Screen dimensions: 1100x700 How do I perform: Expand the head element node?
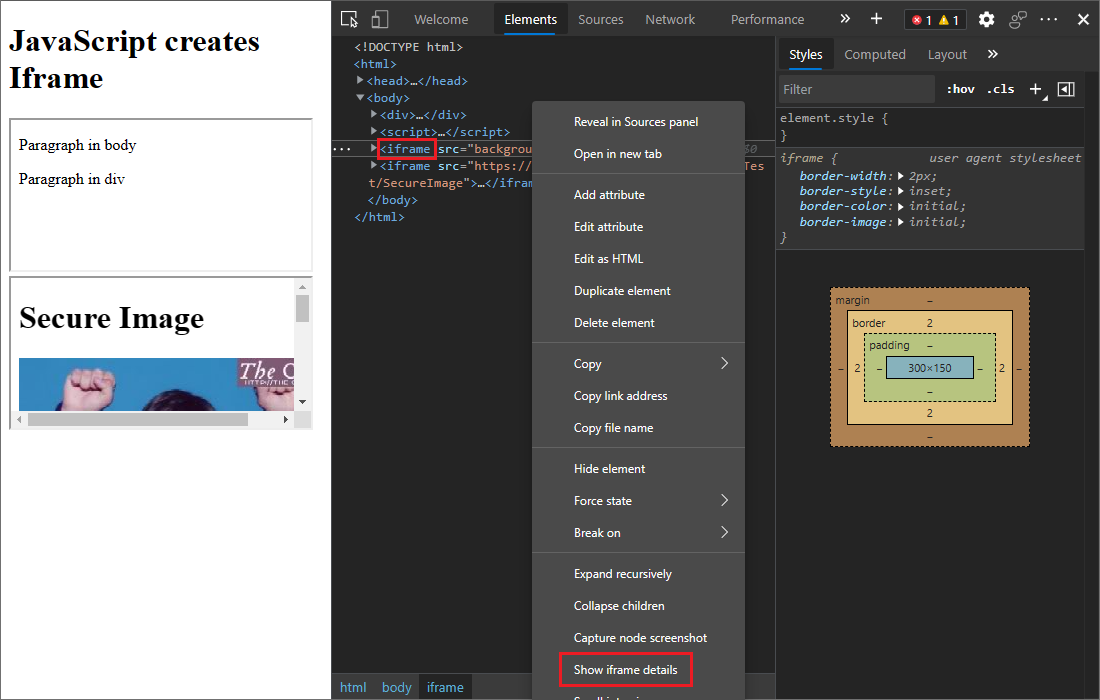tap(360, 81)
